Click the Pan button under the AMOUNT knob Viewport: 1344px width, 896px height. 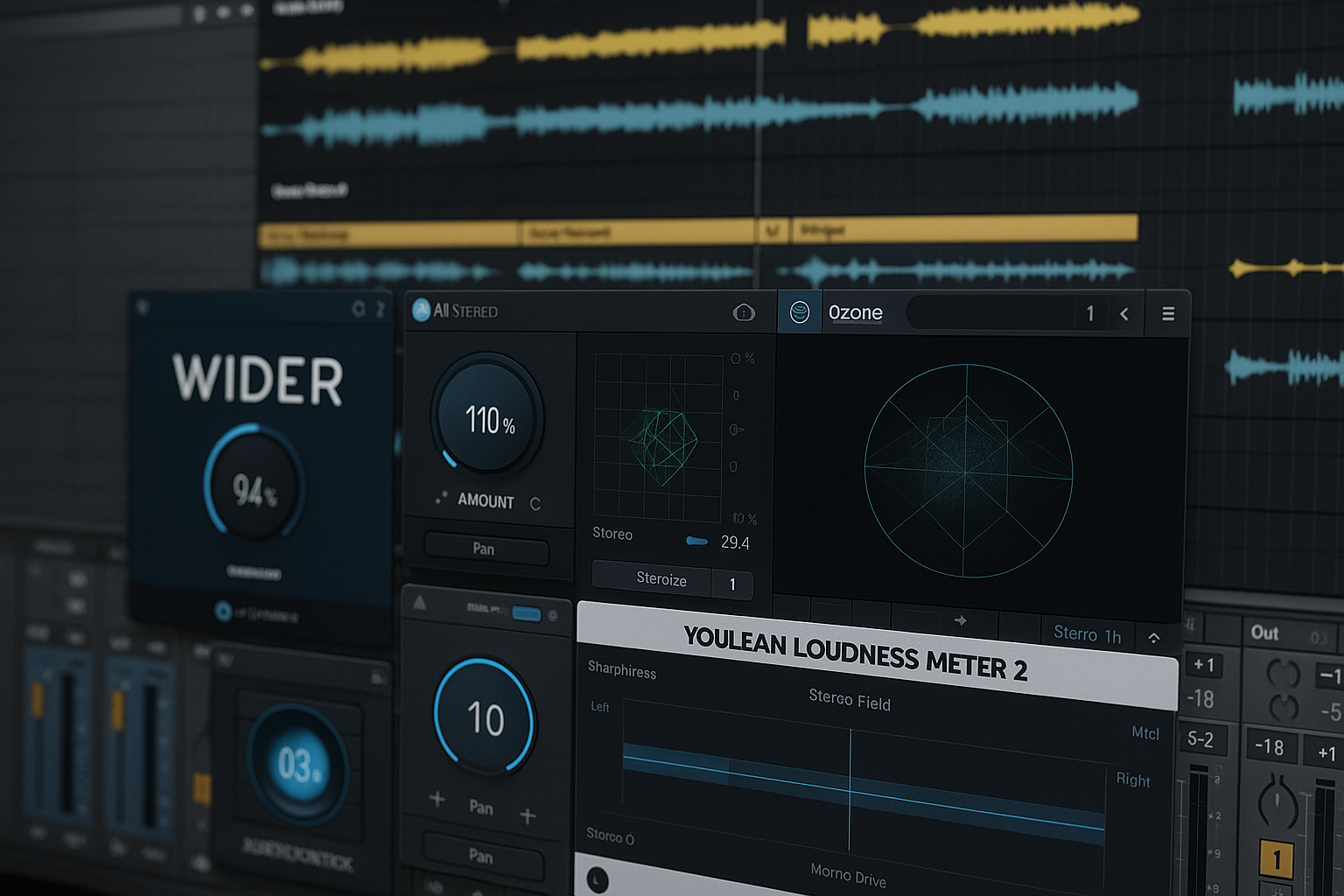point(485,549)
